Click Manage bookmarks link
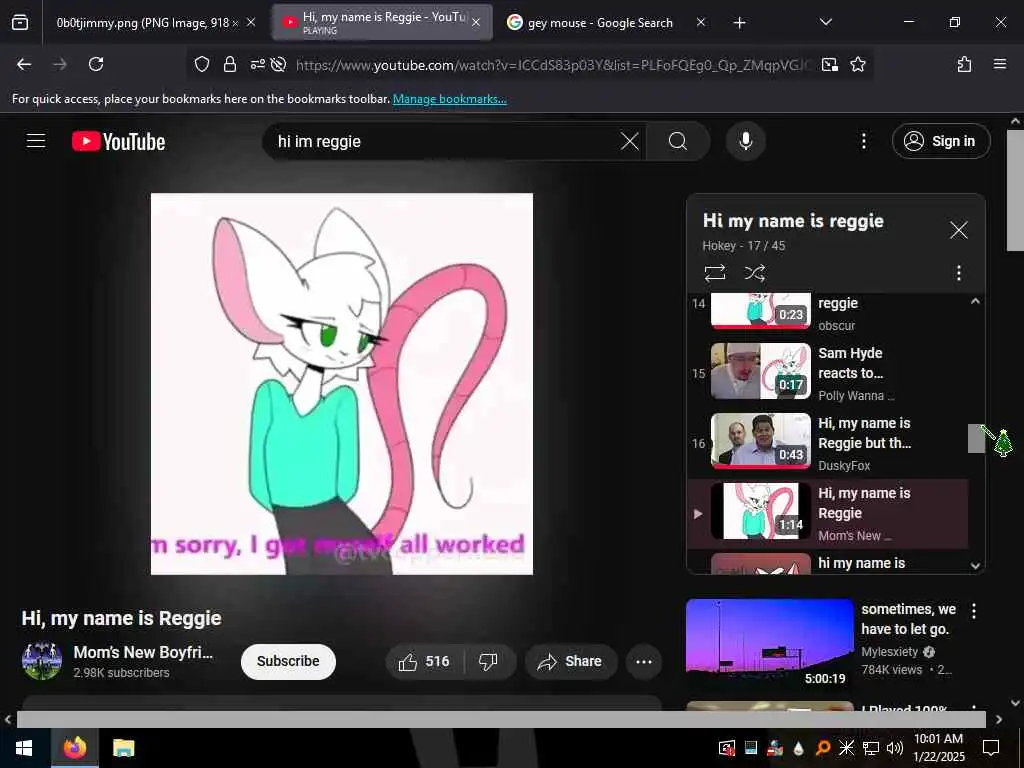This screenshot has height=768, width=1024. tap(449, 99)
